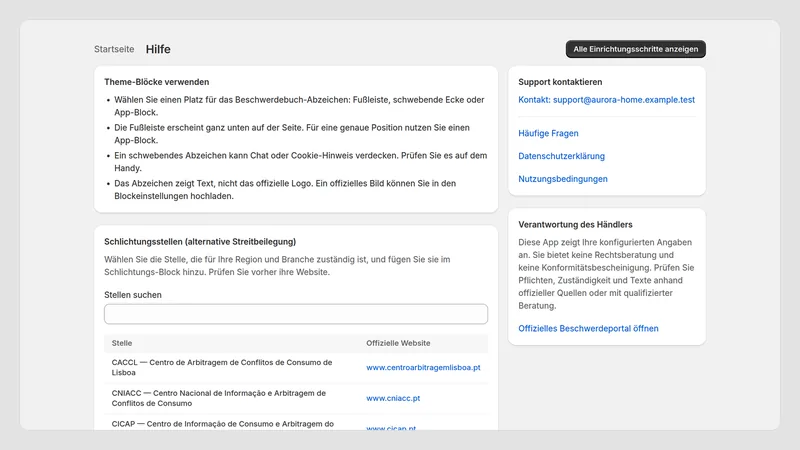The height and width of the screenshot is (450, 800).
Task: Click bullet about Fußleiste position
Action: (292, 134)
